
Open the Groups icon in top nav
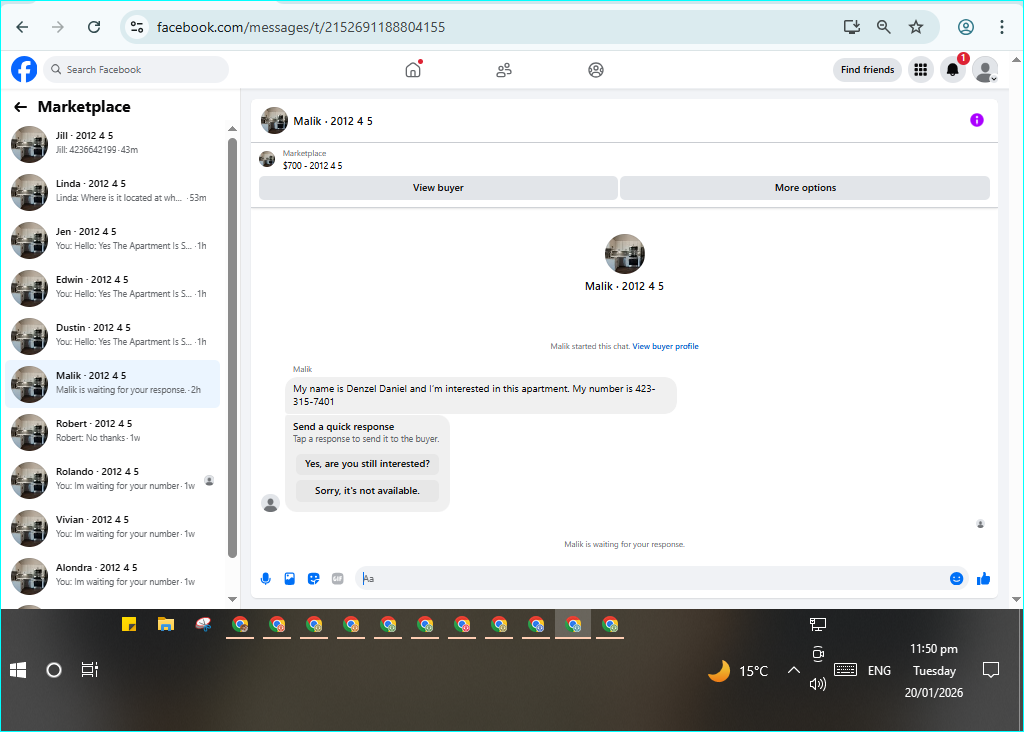click(x=596, y=69)
